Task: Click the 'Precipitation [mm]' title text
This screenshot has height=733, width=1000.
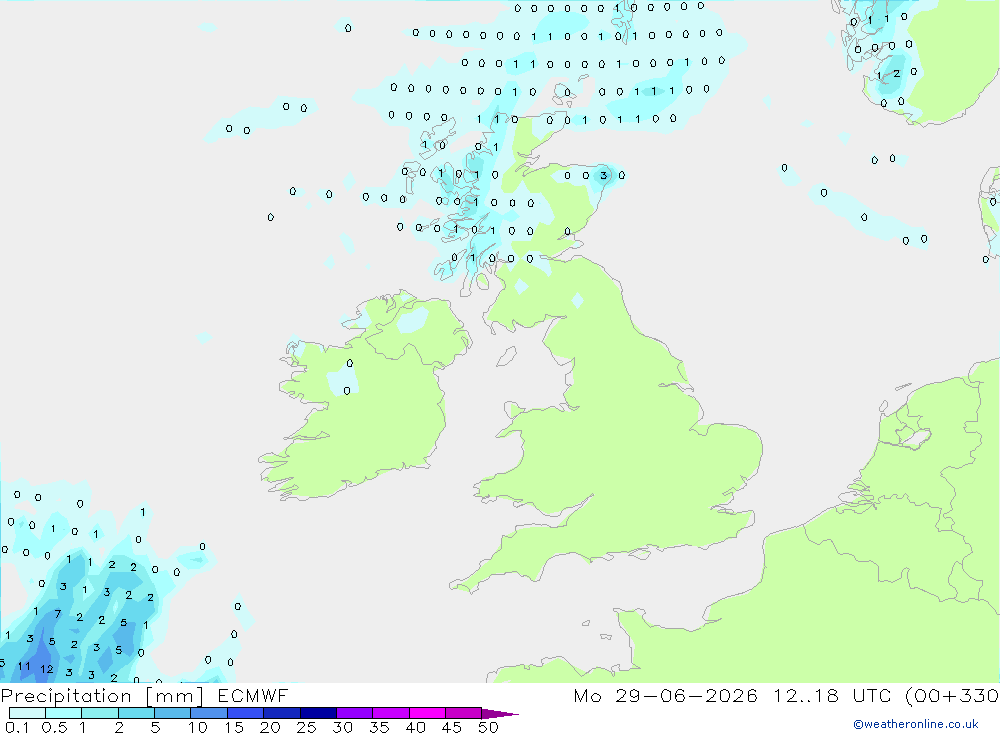Action: [102, 696]
